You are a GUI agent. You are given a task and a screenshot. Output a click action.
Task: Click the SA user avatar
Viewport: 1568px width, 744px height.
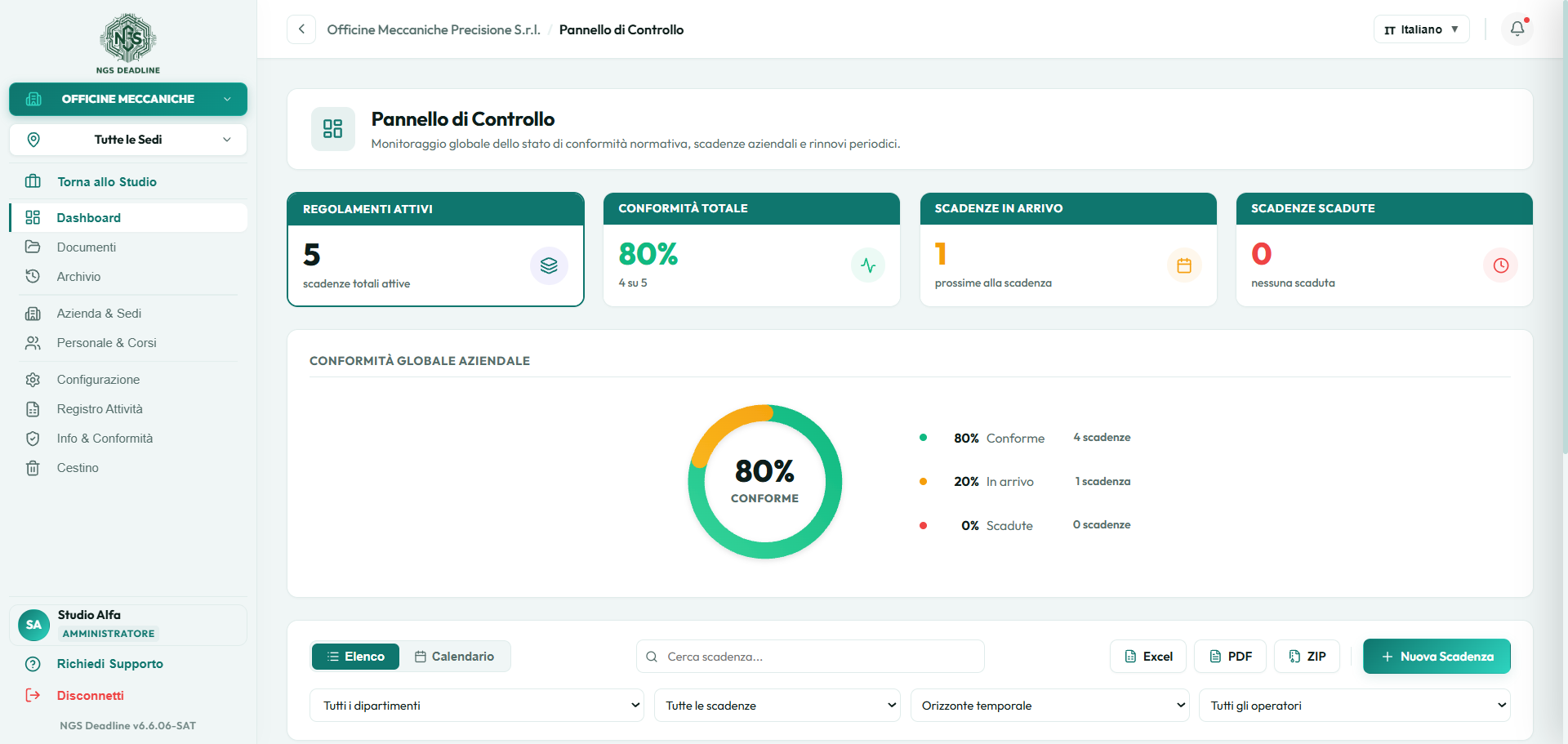tap(33, 625)
